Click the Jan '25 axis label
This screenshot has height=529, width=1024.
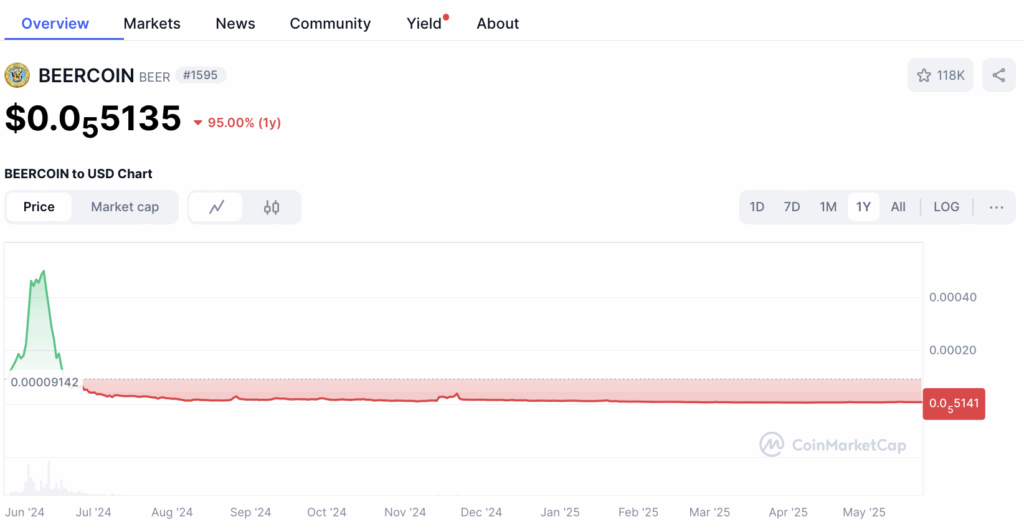(560, 513)
